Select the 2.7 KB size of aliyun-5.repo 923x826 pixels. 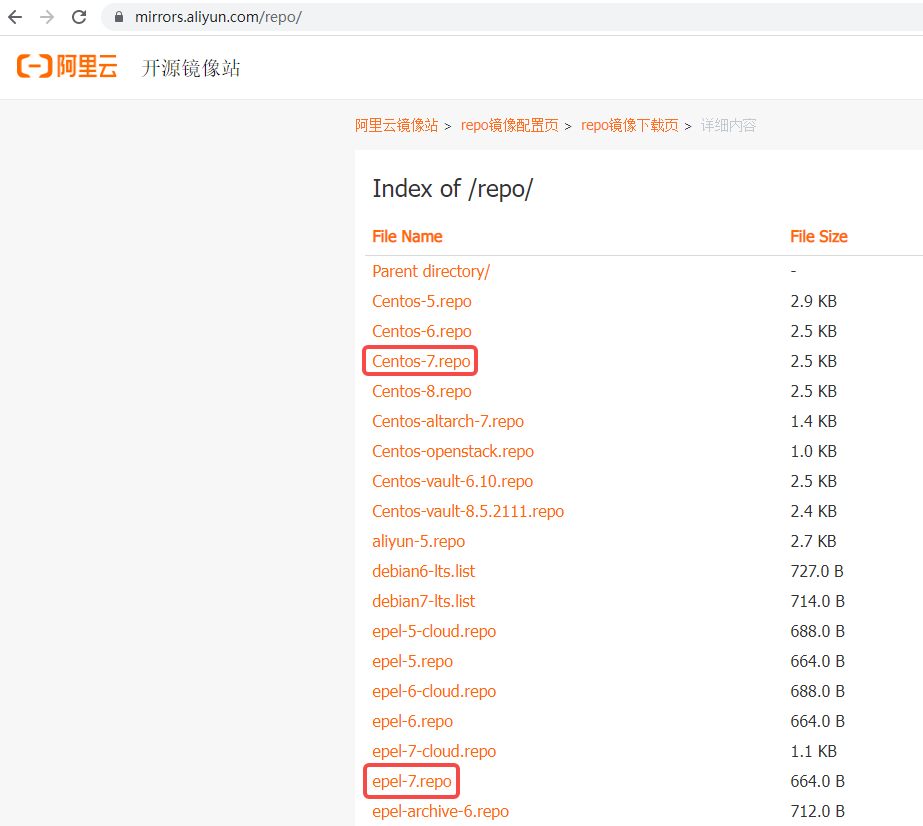[814, 542]
